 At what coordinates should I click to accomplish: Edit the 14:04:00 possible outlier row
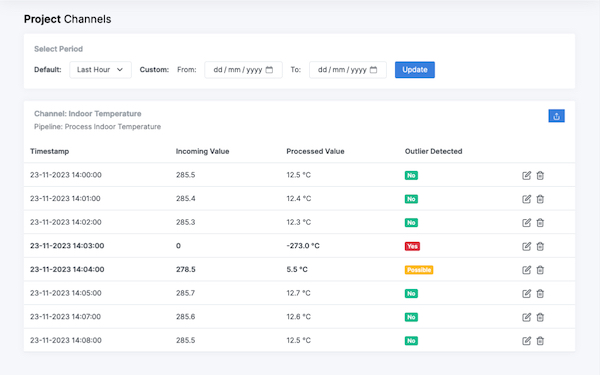(527, 270)
